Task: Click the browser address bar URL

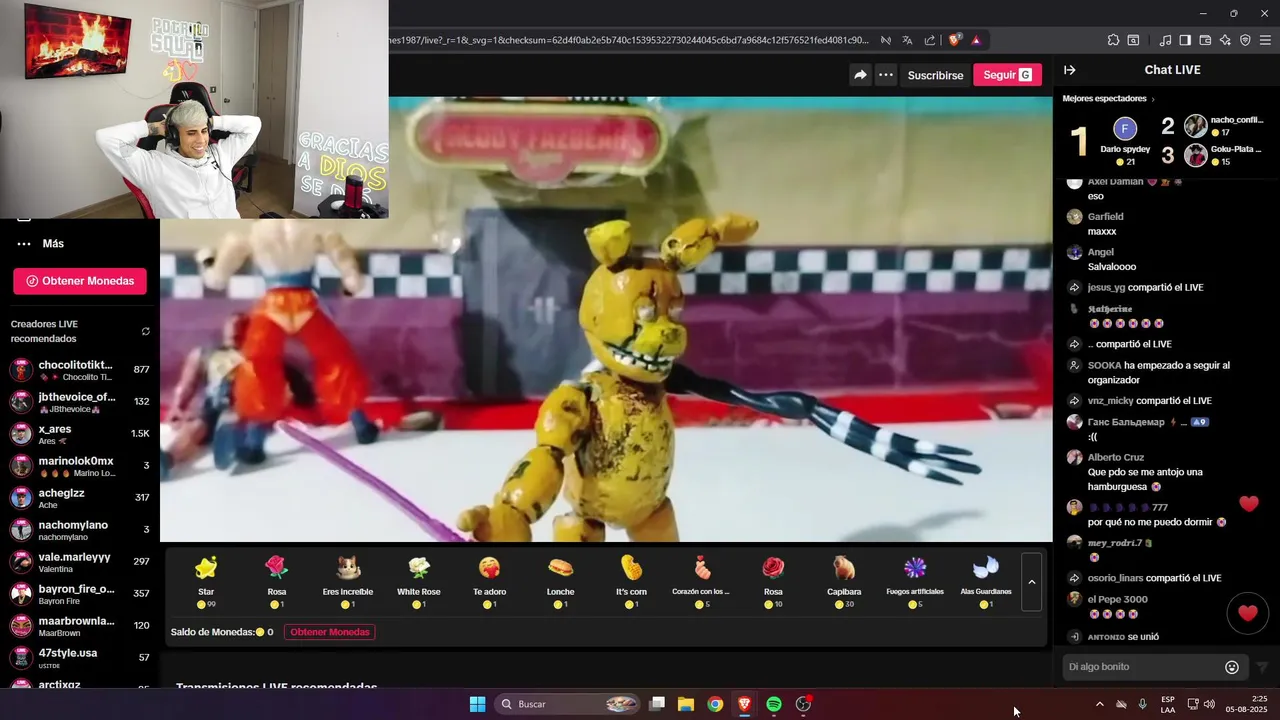Action: (x=630, y=40)
